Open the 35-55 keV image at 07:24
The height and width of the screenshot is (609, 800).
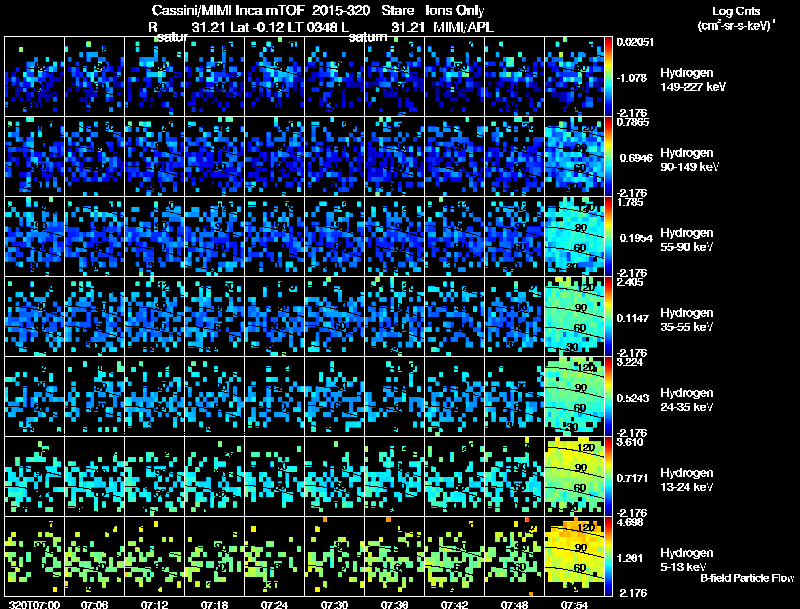tap(274, 317)
